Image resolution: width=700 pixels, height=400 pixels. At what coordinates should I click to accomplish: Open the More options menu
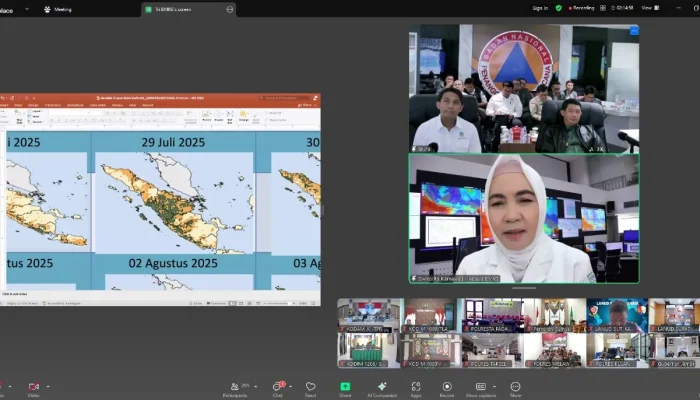click(x=515, y=389)
